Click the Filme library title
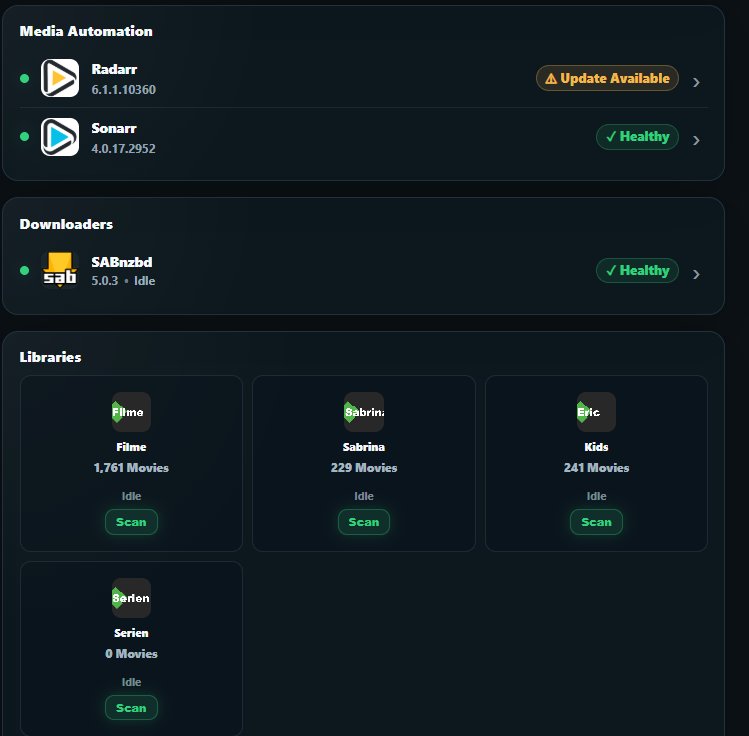Screen dimensions: 749x736 (x=131, y=447)
